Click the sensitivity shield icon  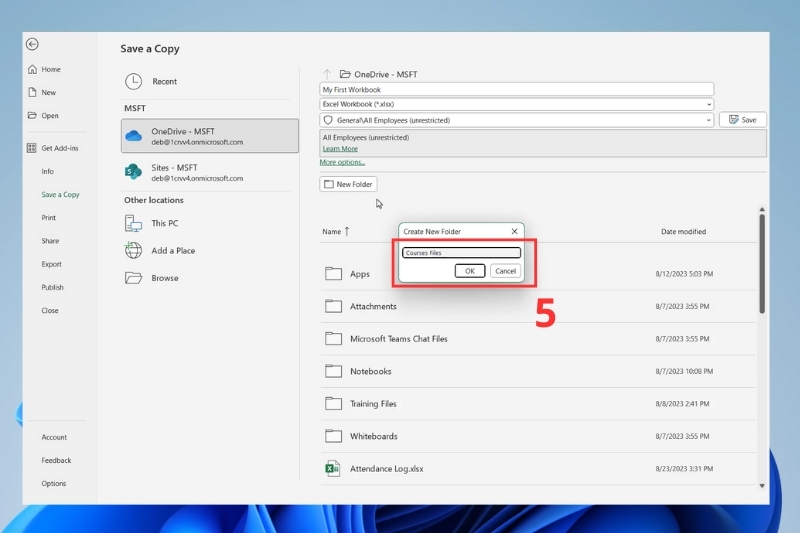[328, 120]
